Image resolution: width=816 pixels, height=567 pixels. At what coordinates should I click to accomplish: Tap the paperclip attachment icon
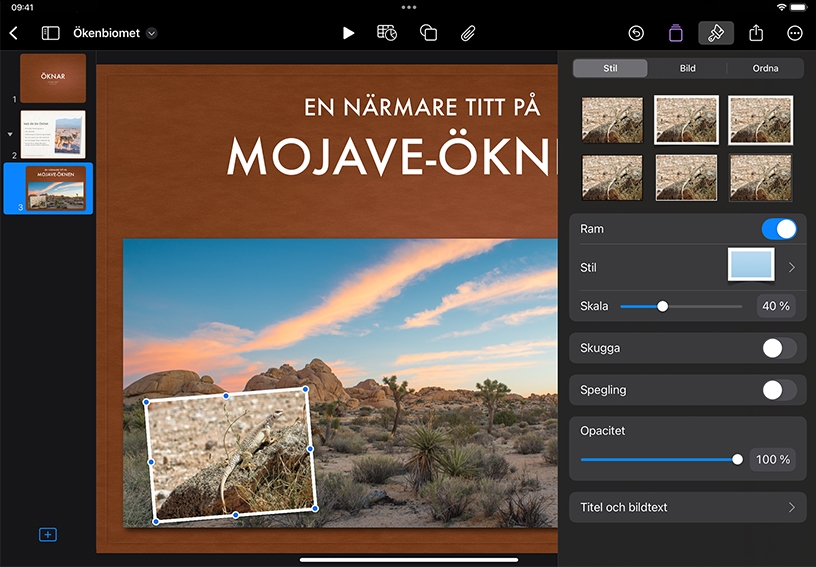(x=468, y=33)
